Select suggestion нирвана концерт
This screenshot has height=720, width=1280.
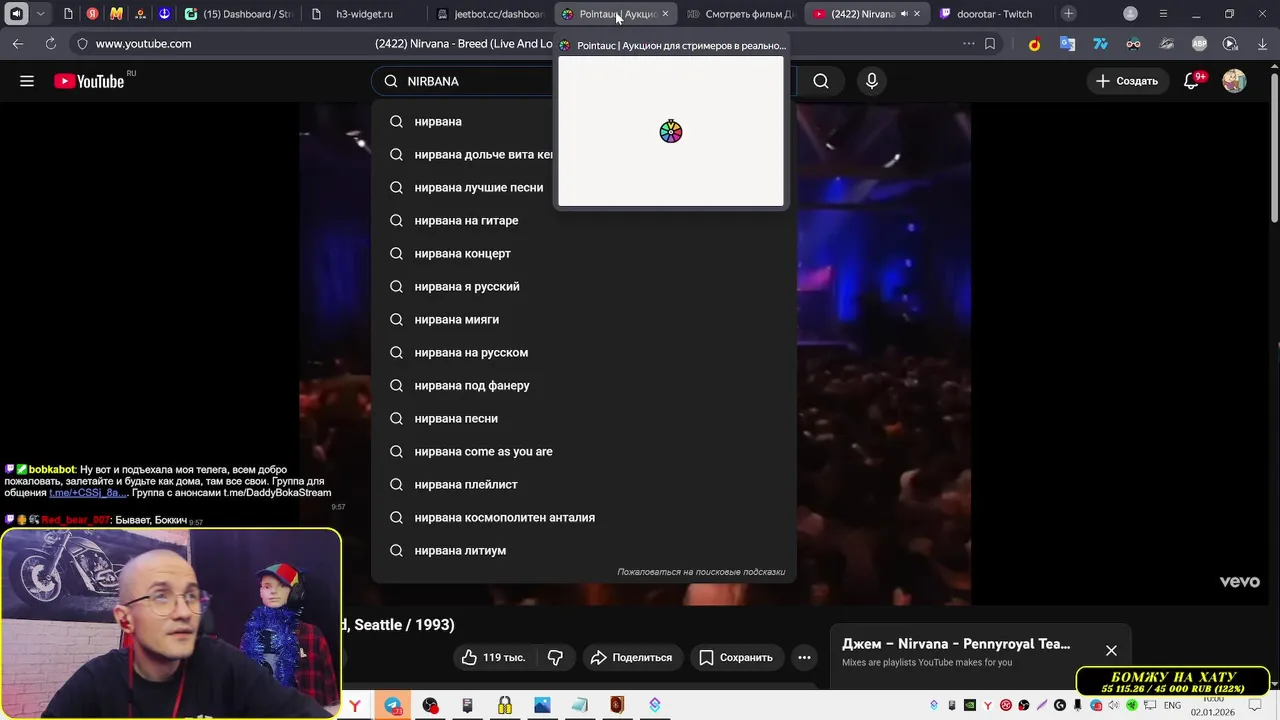583,253
